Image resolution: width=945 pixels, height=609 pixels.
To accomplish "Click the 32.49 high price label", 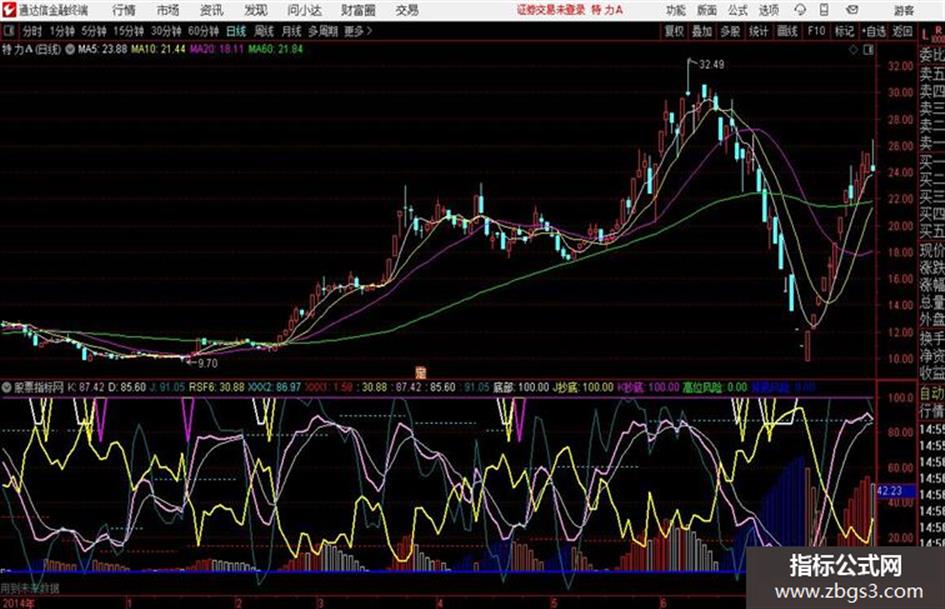I will pyautogui.click(x=712, y=65).
